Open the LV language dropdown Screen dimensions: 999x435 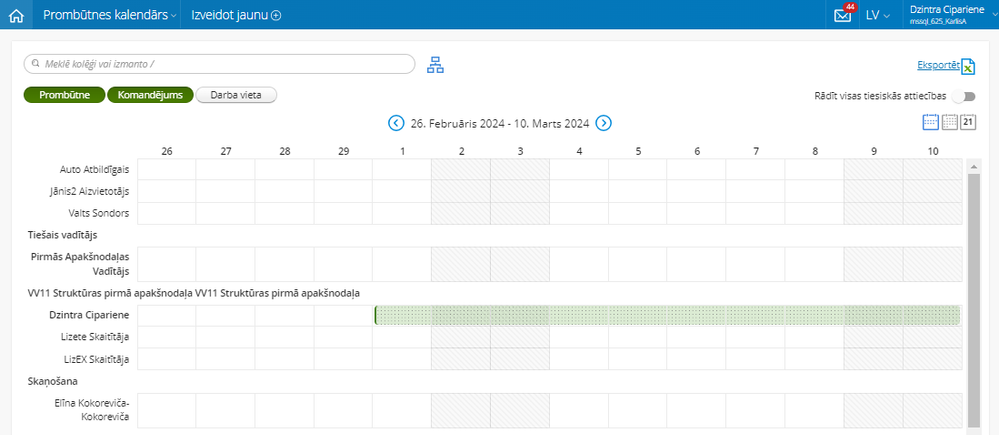coord(878,15)
